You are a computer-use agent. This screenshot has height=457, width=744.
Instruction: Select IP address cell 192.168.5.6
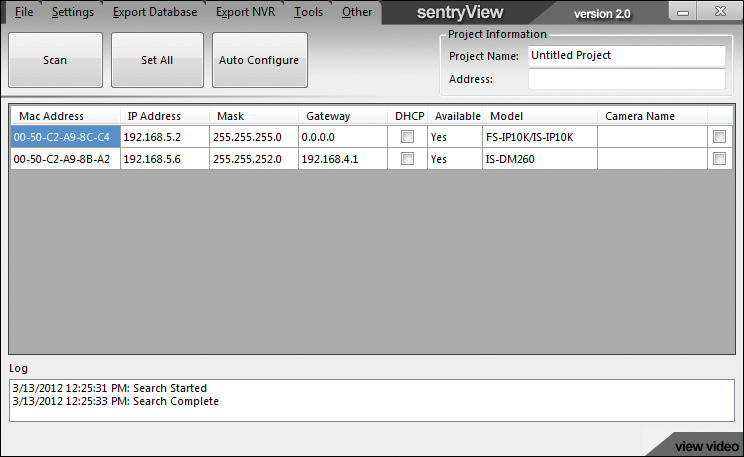pyautogui.click(x=165, y=159)
